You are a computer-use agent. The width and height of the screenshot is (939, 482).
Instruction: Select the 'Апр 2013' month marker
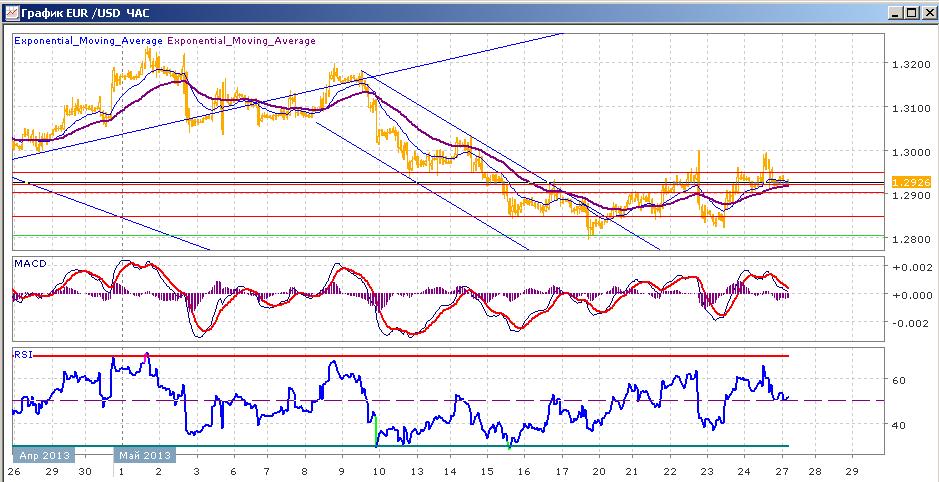[43, 455]
